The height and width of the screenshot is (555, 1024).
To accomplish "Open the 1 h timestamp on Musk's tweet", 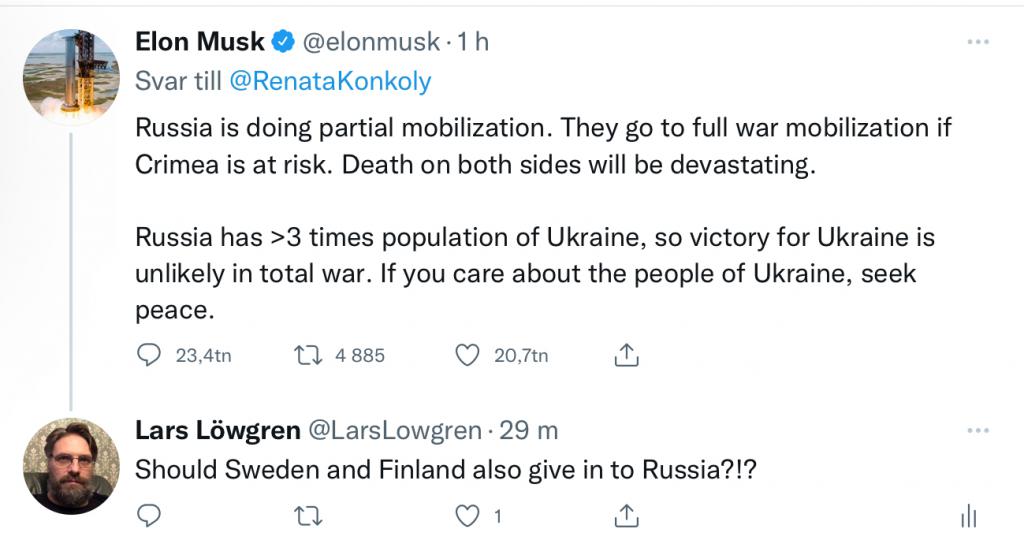I will click(x=473, y=42).
